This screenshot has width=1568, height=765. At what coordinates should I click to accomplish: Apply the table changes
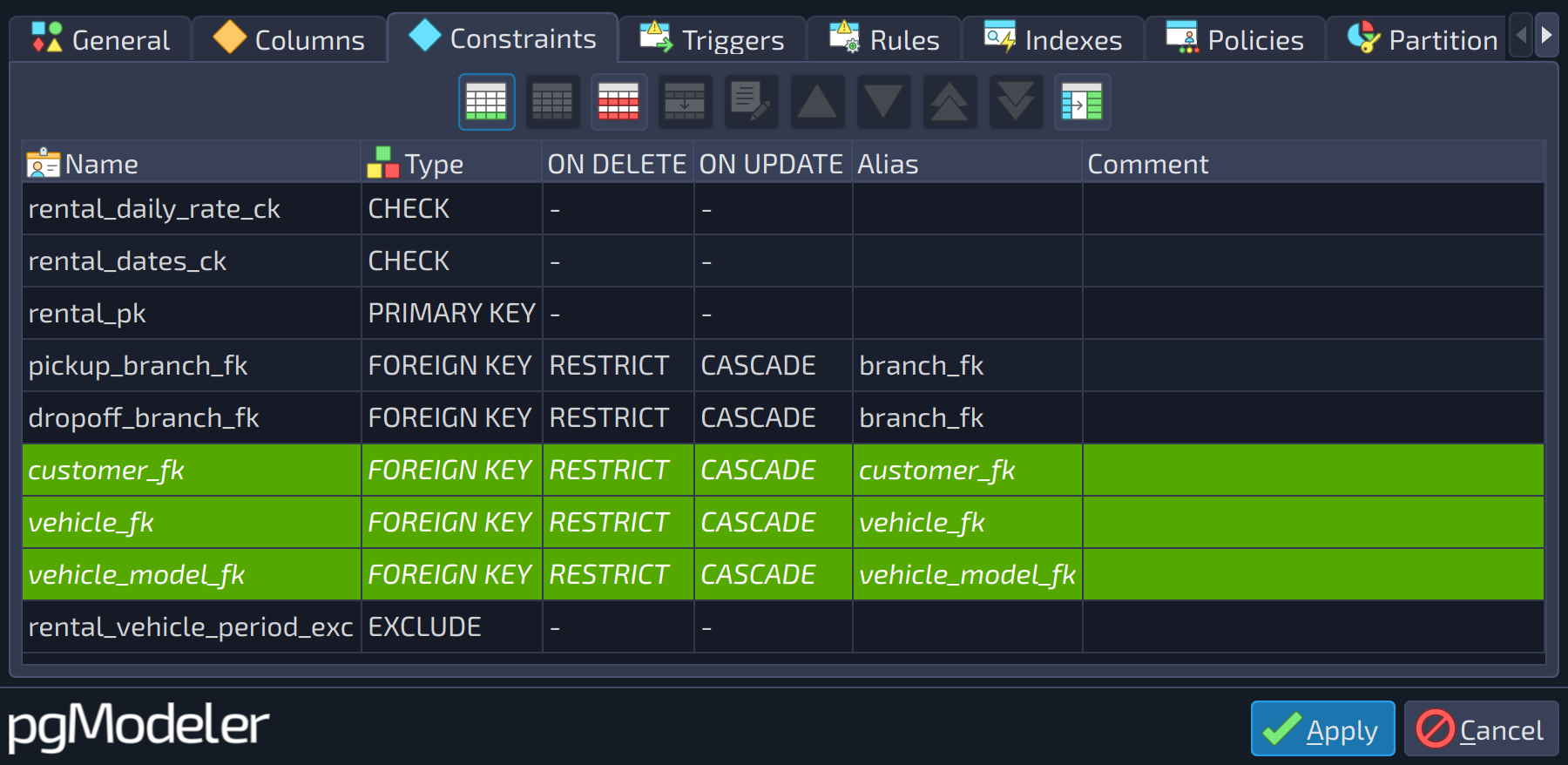point(1322,728)
